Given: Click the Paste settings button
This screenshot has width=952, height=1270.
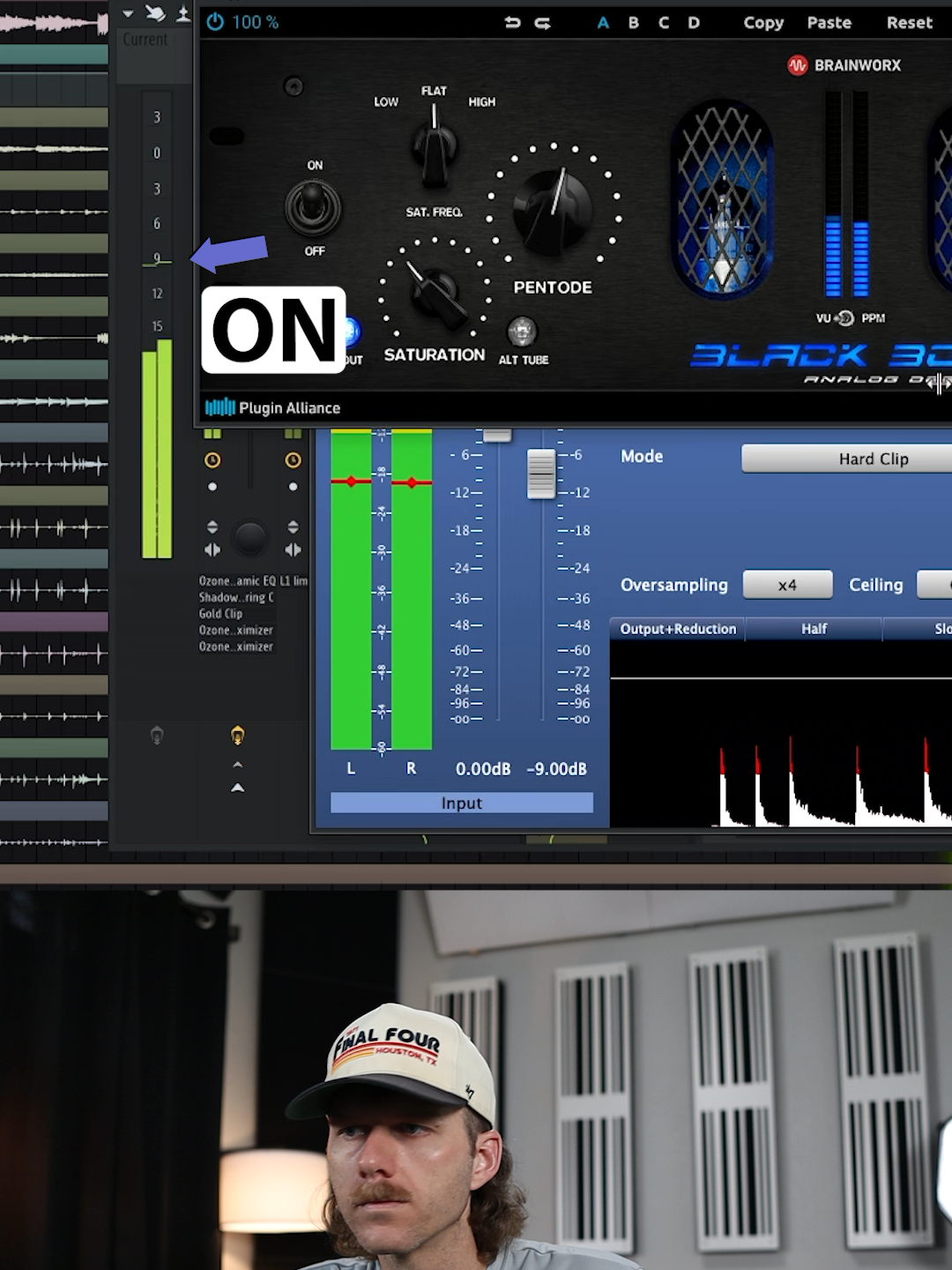Looking at the screenshot, I should 829,23.
